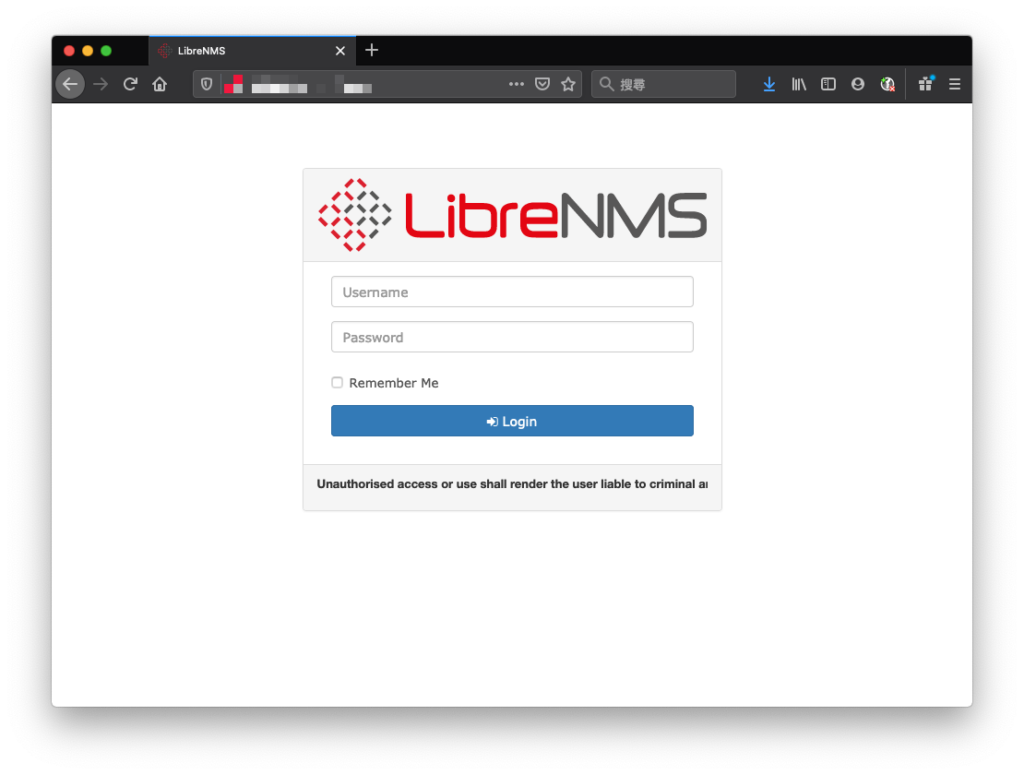Screen dimensions: 1024x775
Task: Focus the Username input field
Action: (512, 292)
